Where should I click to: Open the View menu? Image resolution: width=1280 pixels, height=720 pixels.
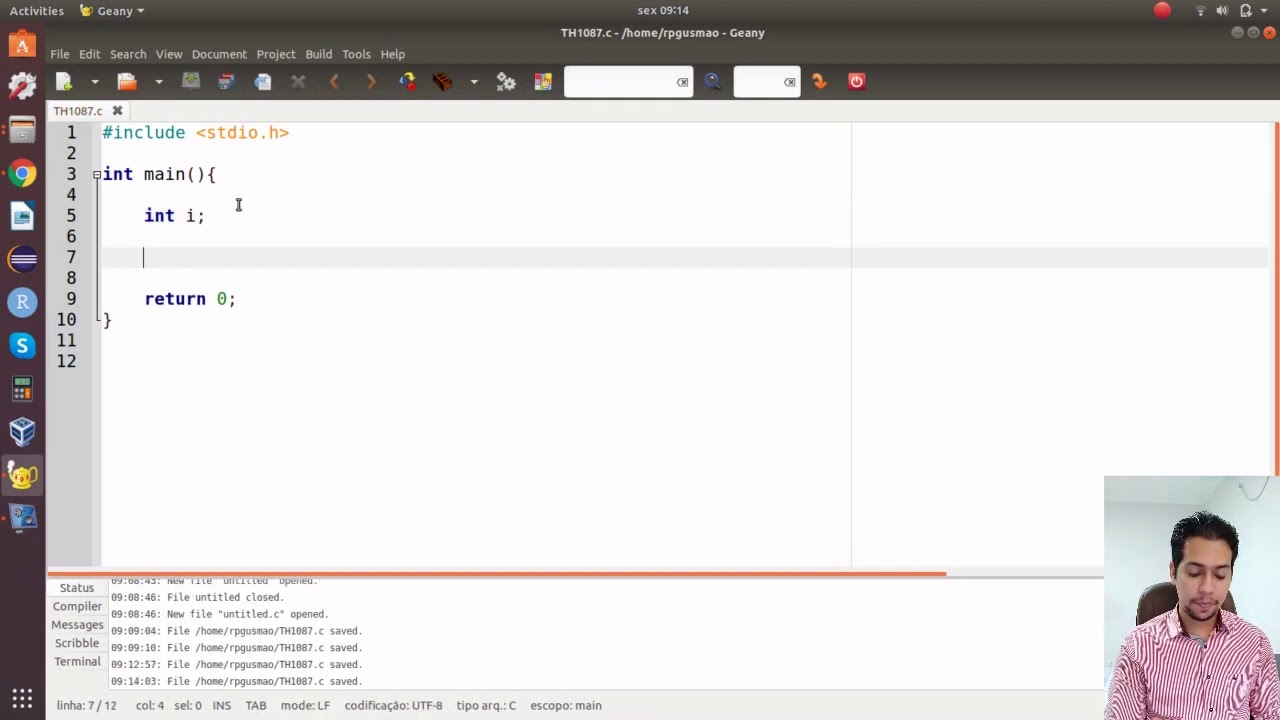169,54
